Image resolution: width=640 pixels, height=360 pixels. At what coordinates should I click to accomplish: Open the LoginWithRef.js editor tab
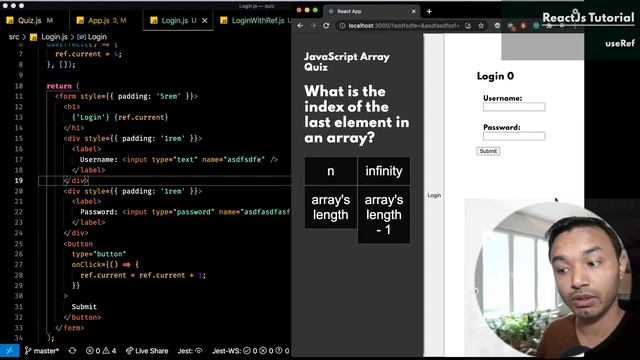click(x=256, y=20)
